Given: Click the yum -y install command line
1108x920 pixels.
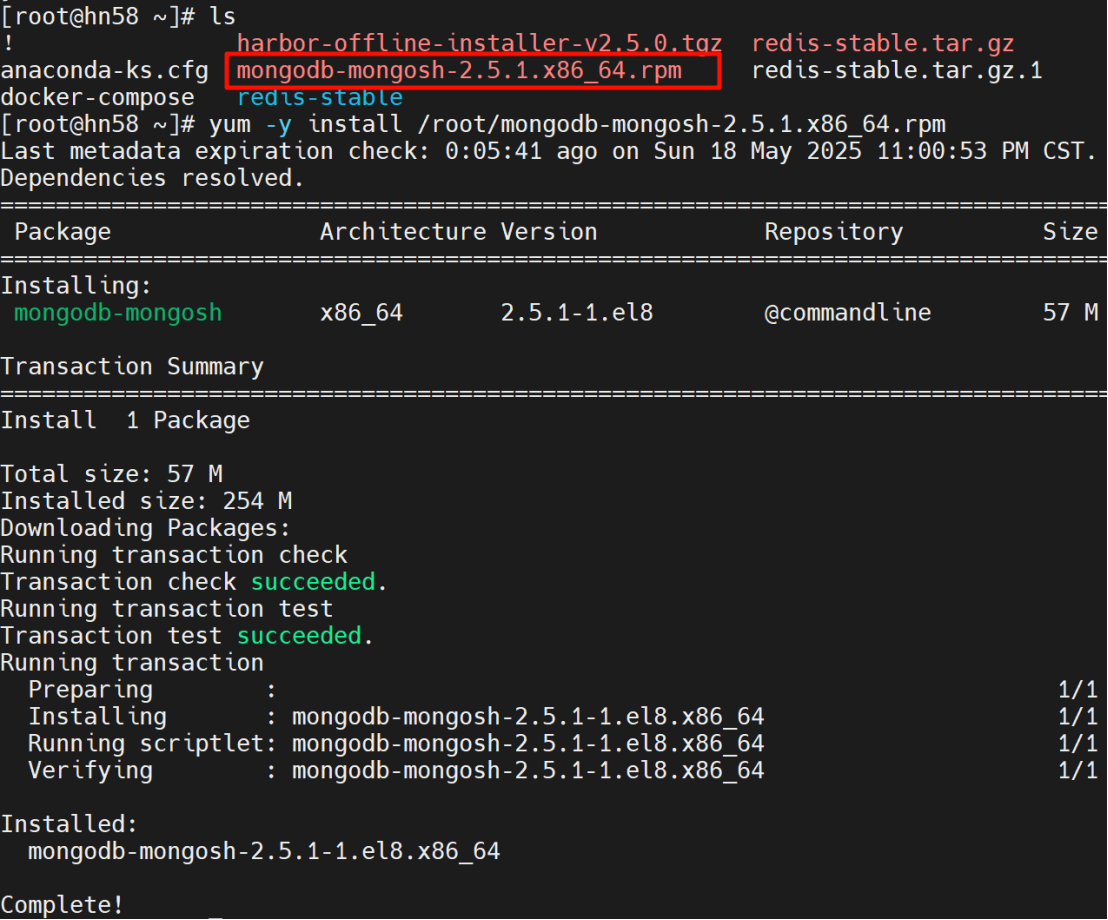Looking at the screenshot, I should tap(473, 124).
